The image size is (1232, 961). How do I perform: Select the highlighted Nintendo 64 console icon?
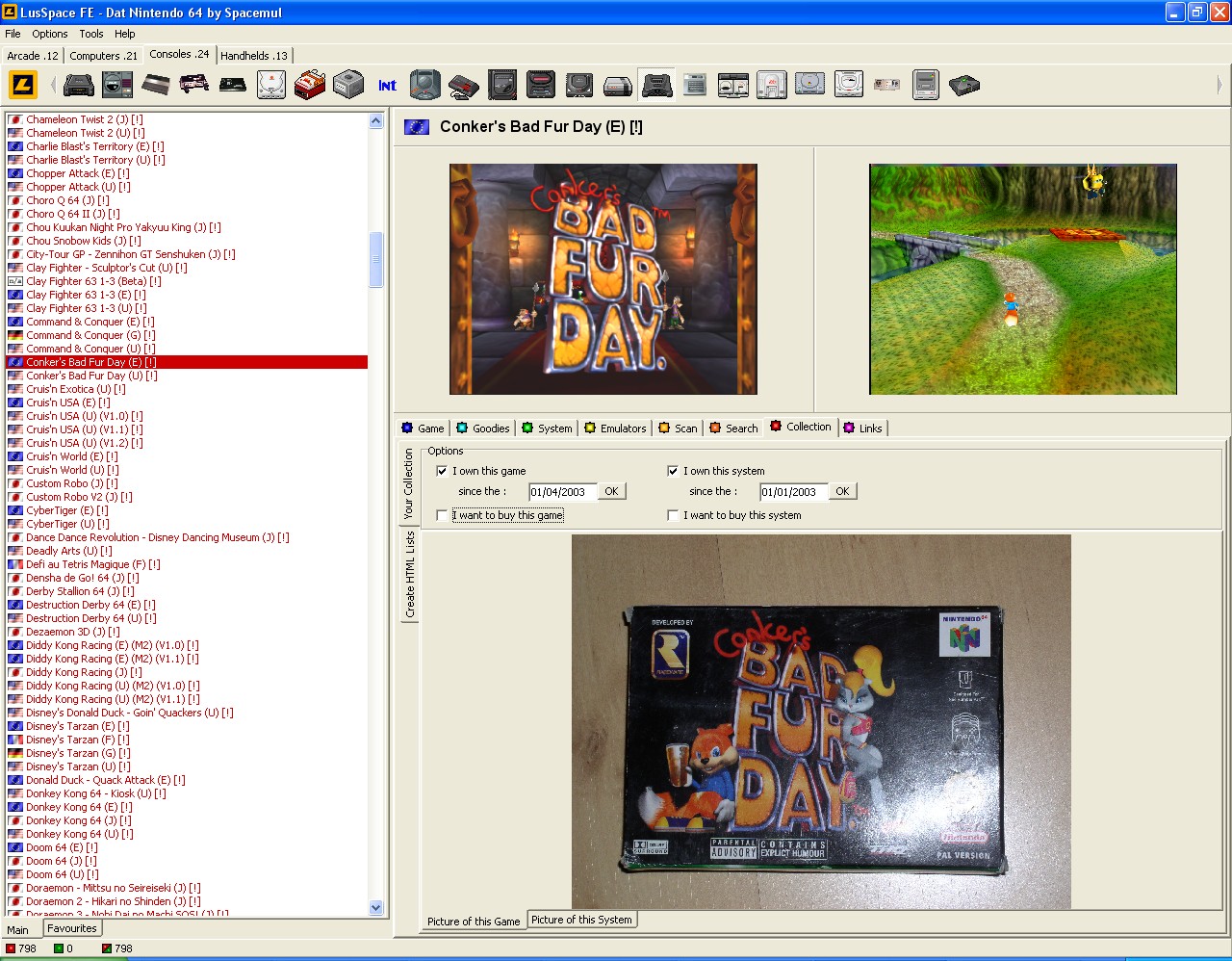click(656, 85)
